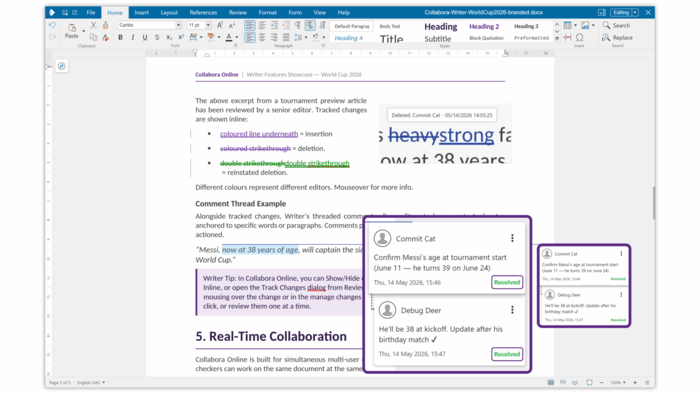Click the Undo arrow icon
The width and height of the screenshot is (700, 394).
pyautogui.click(x=52, y=25)
